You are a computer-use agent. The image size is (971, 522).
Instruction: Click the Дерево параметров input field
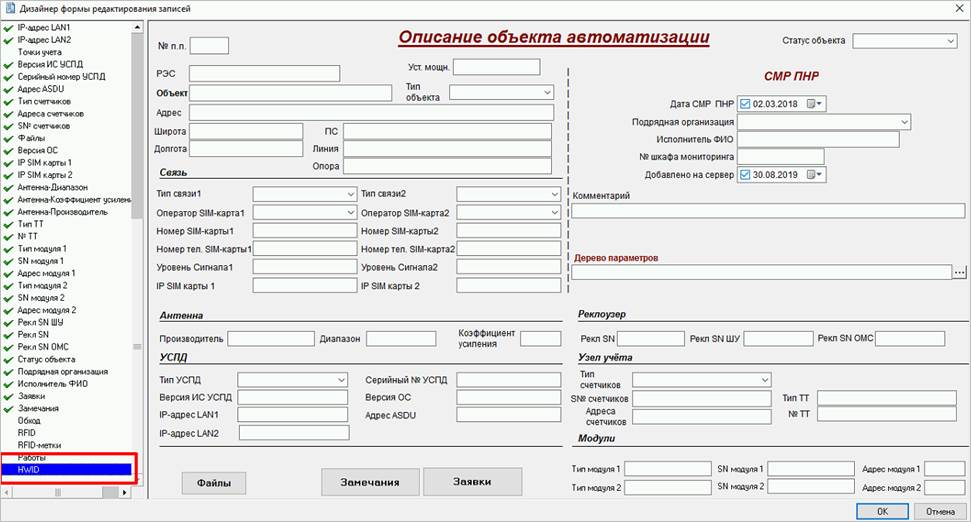762,272
